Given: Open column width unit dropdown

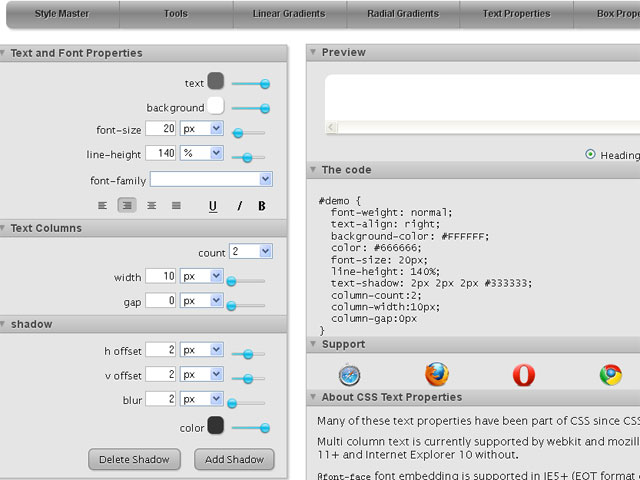Looking at the screenshot, I should coord(202,276).
